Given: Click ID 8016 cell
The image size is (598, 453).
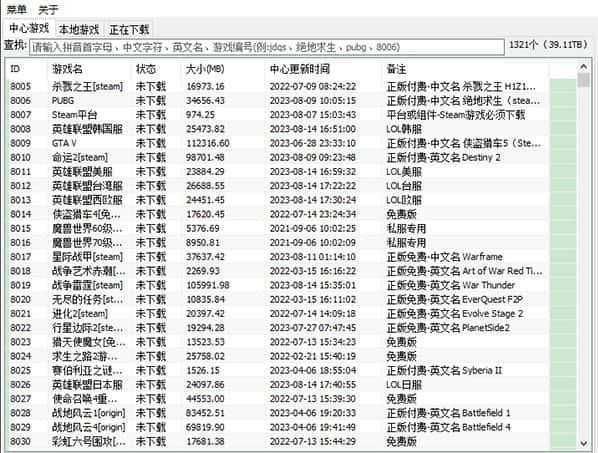Looking at the screenshot, I should point(21,243).
